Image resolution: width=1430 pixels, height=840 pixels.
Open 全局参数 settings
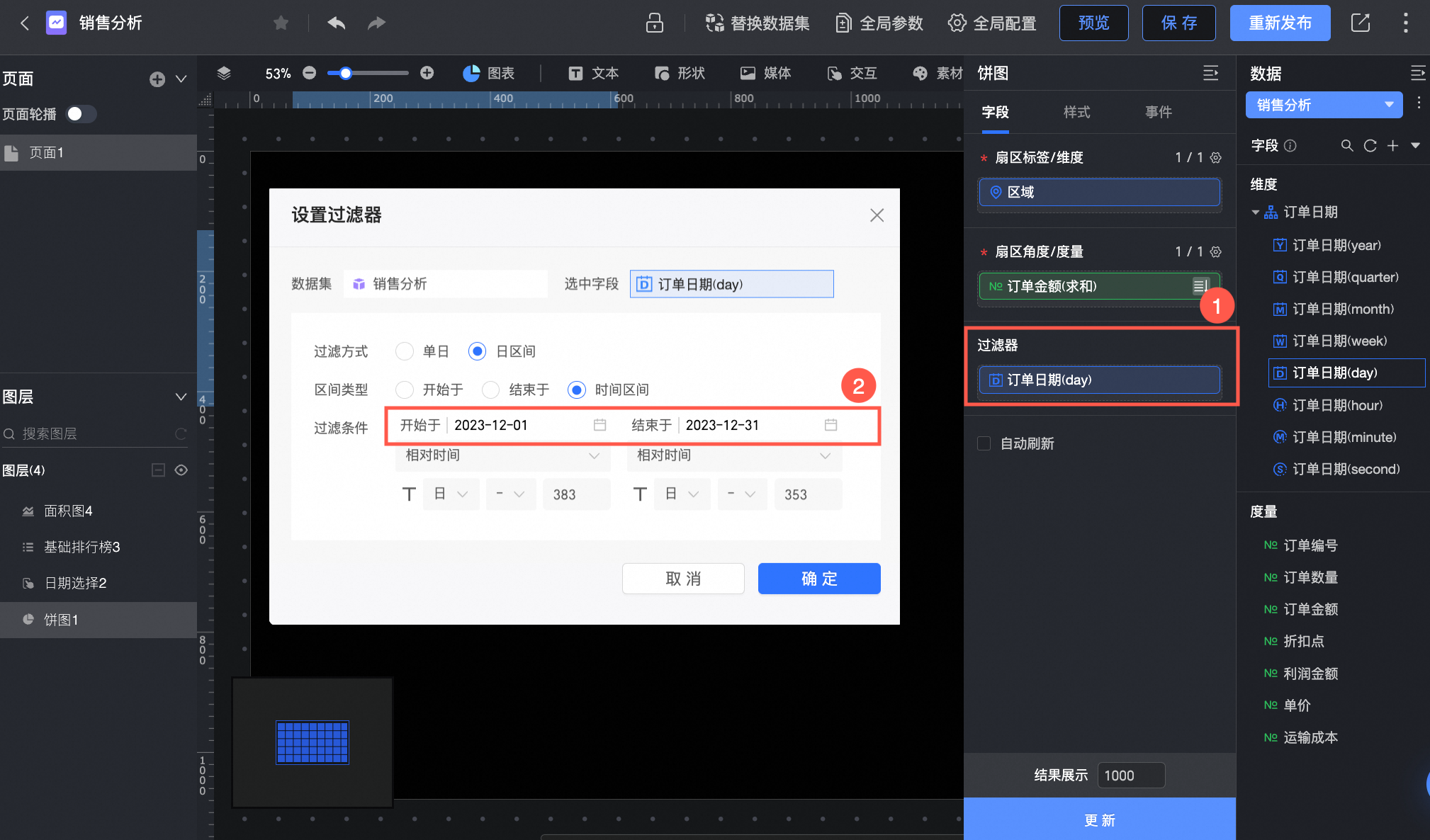point(879,23)
